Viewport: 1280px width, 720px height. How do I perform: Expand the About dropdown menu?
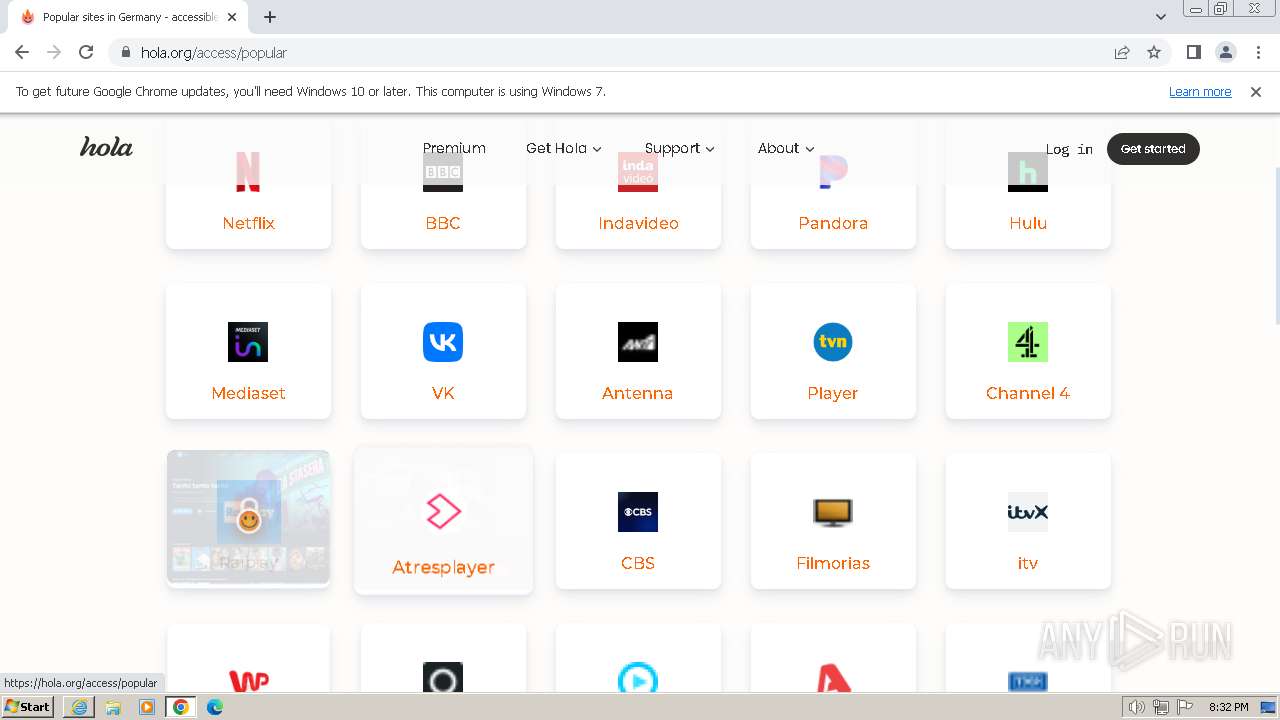786,148
